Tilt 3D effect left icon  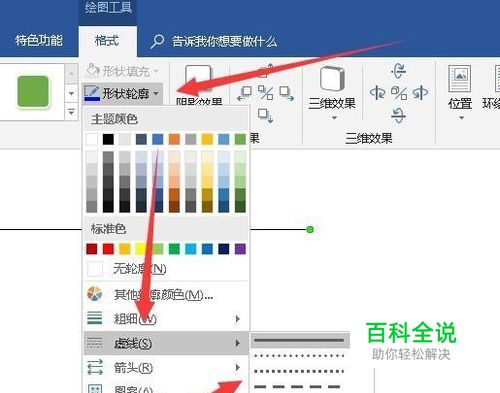377,93
